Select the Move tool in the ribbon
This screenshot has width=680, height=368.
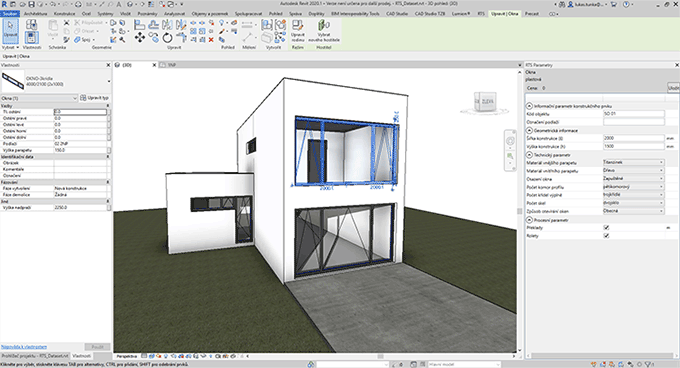(x=140, y=38)
